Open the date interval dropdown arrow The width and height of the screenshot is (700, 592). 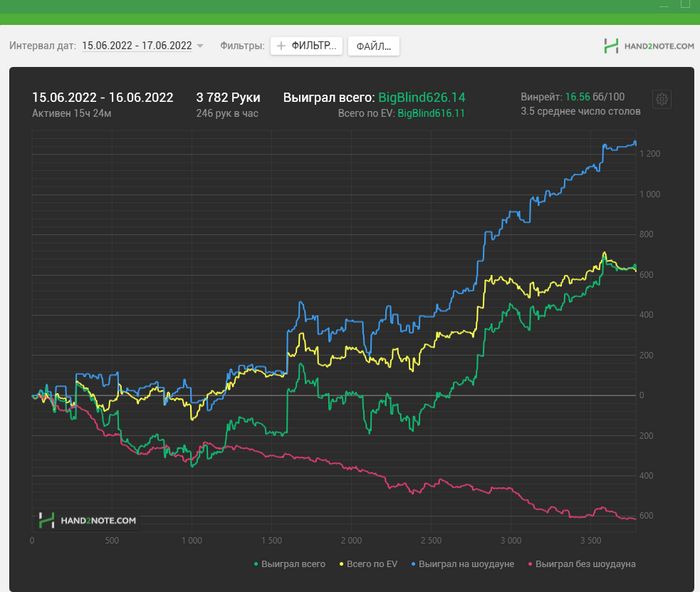click(x=200, y=46)
